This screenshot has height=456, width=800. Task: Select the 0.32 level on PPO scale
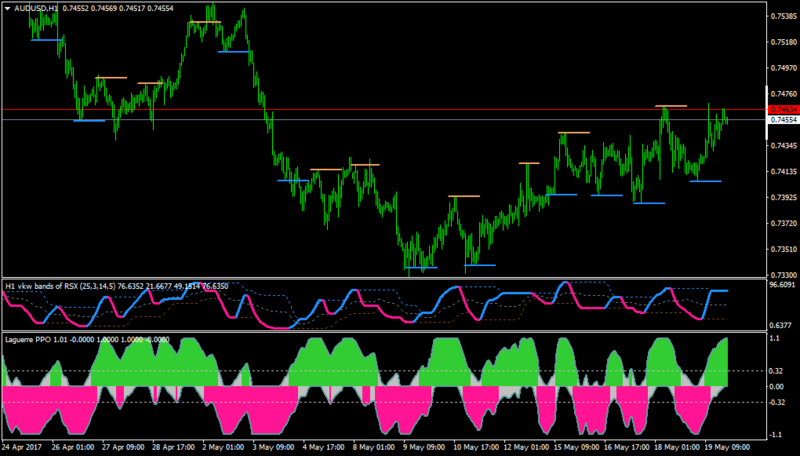coord(776,371)
